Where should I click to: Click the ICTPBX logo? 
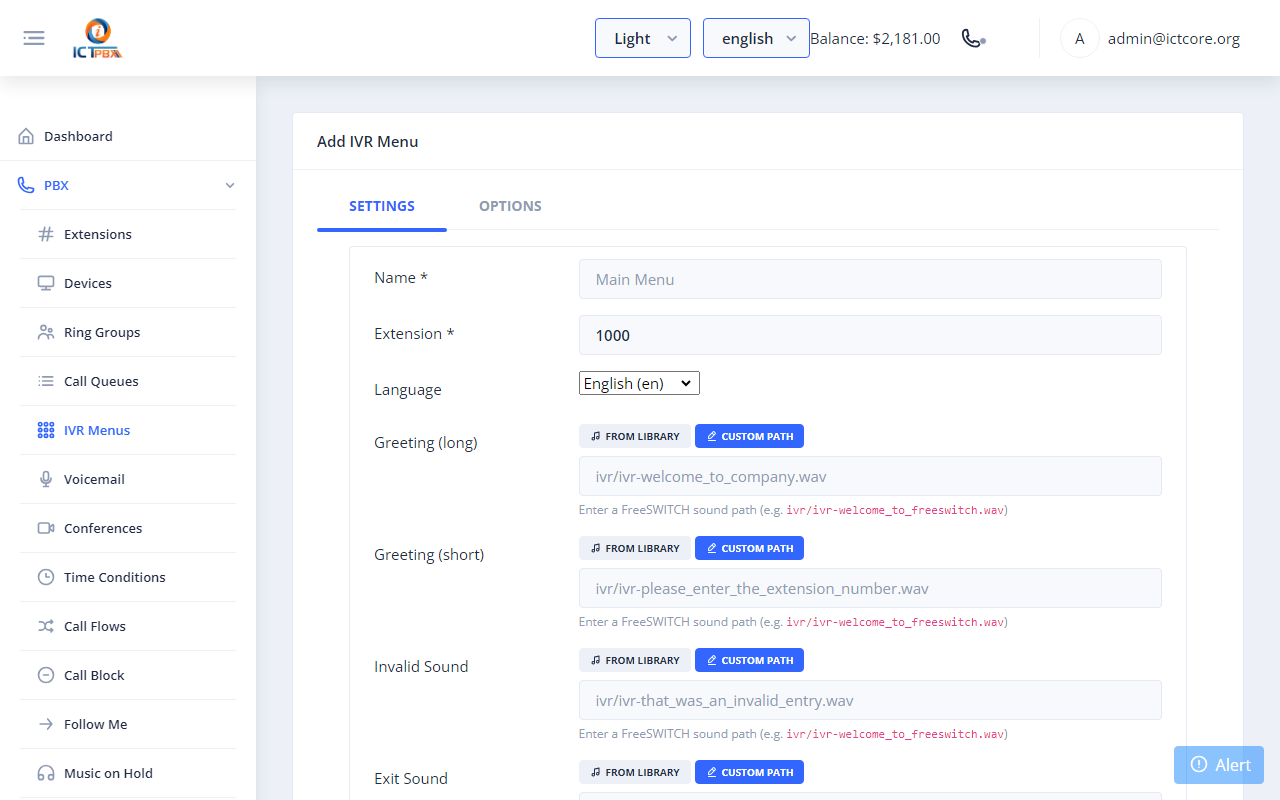pos(98,39)
